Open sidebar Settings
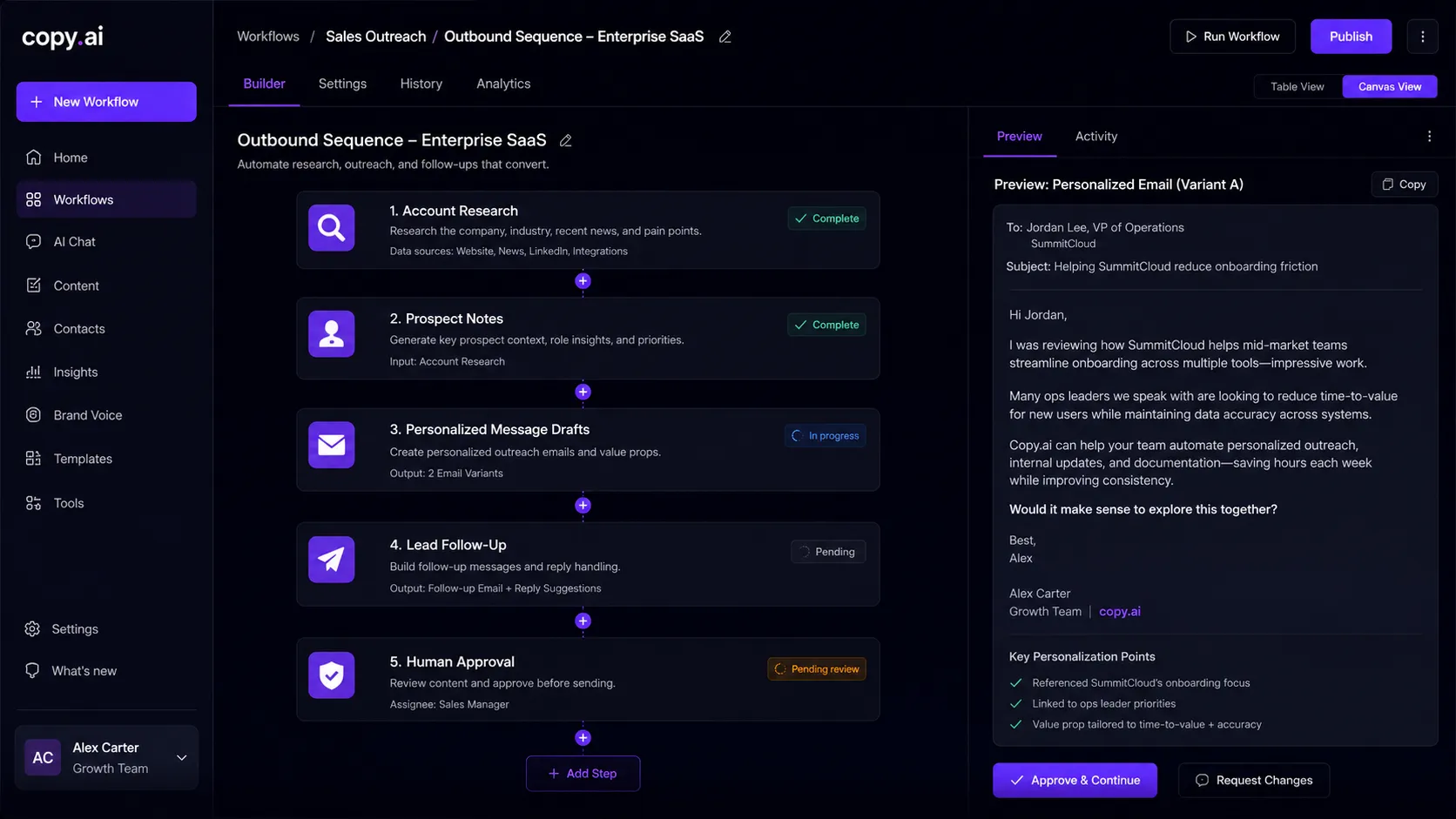1456x819 pixels. pos(106,629)
